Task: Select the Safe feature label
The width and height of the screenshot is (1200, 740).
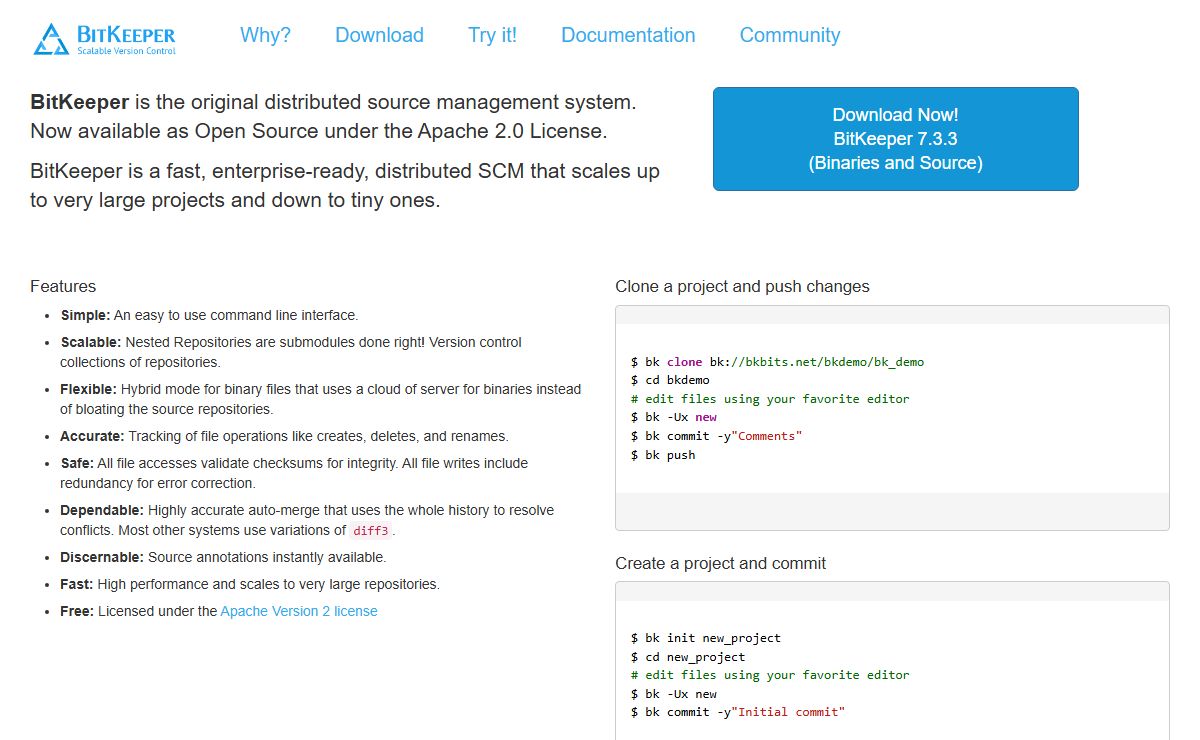Action: point(77,463)
